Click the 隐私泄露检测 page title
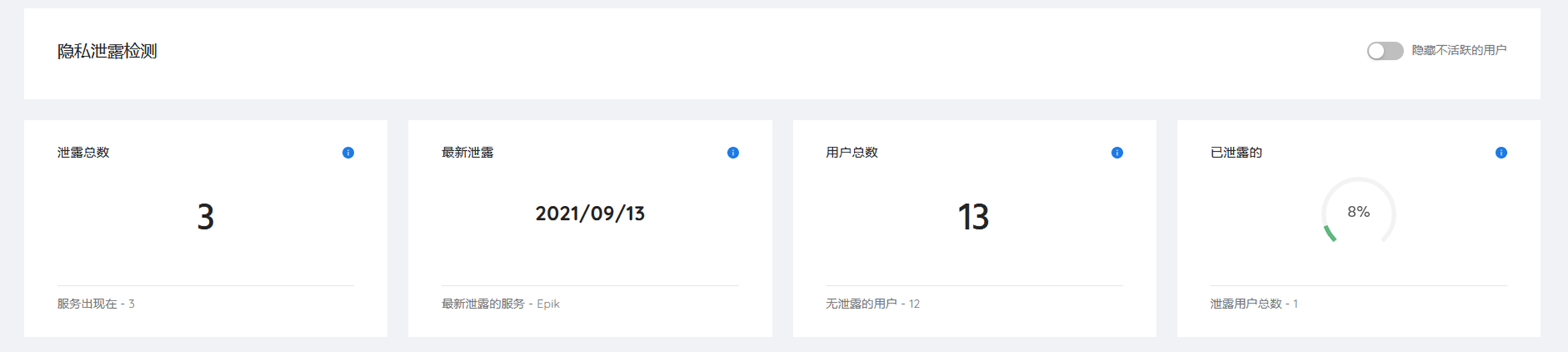 (107, 51)
